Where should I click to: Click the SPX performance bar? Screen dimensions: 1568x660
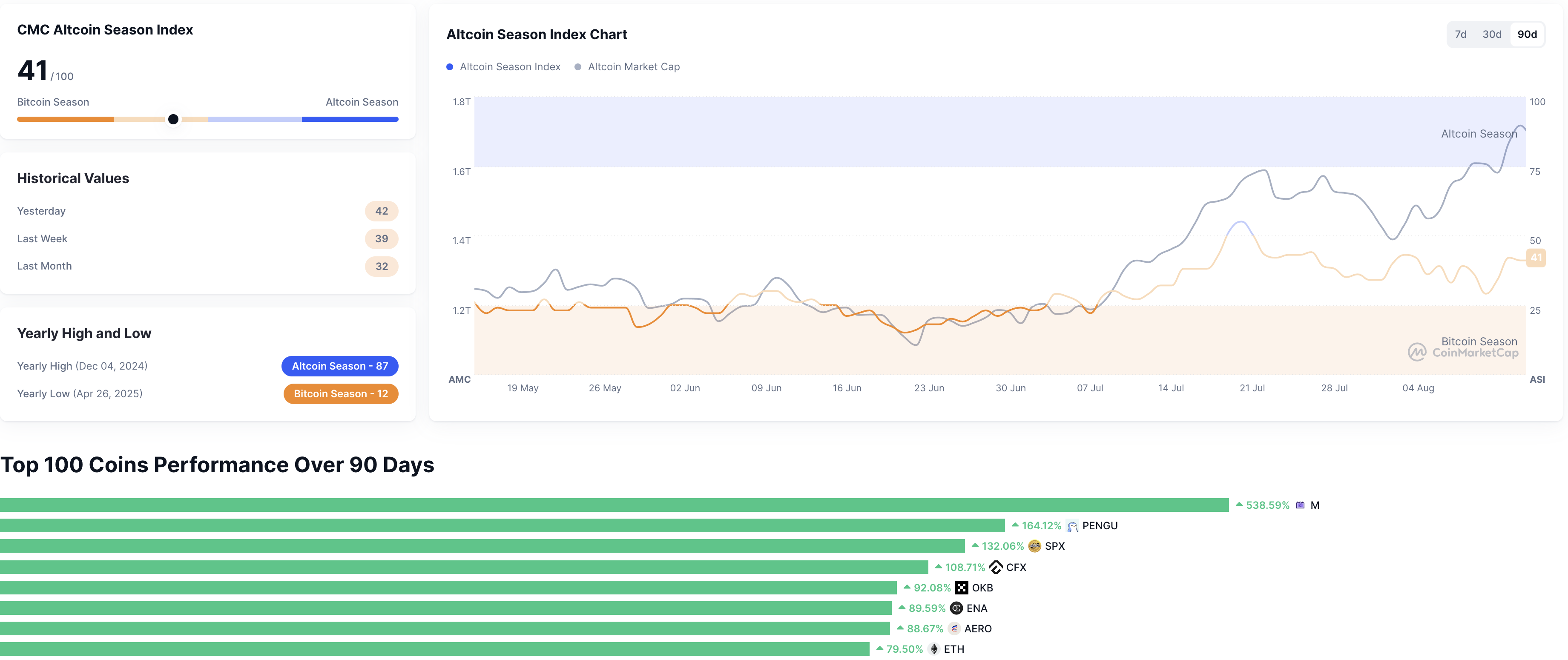click(x=482, y=546)
